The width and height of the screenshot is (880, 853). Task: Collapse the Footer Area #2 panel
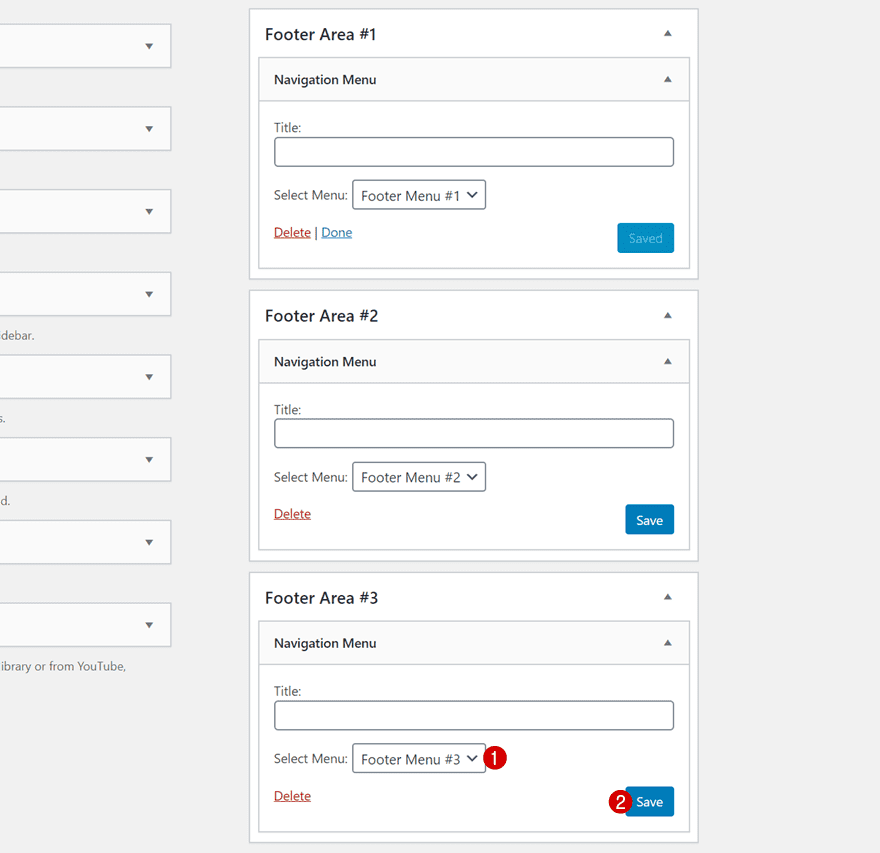pyautogui.click(x=667, y=315)
